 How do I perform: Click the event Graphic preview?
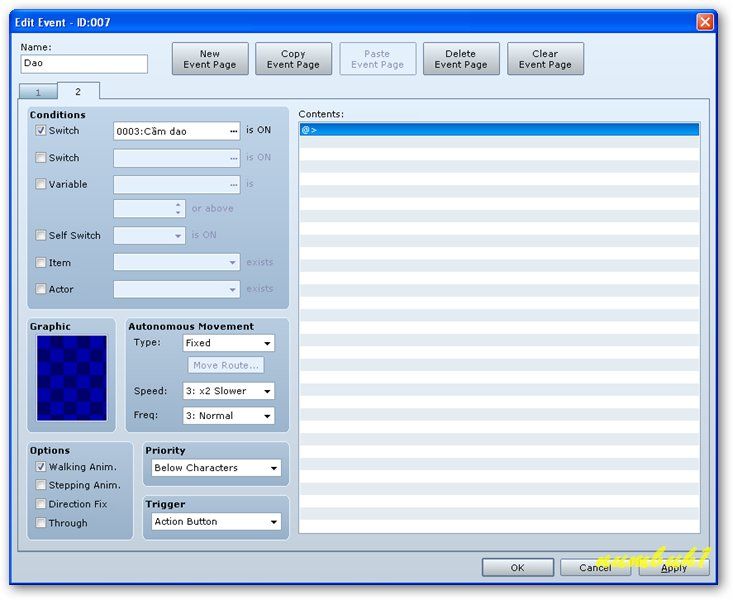point(72,378)
